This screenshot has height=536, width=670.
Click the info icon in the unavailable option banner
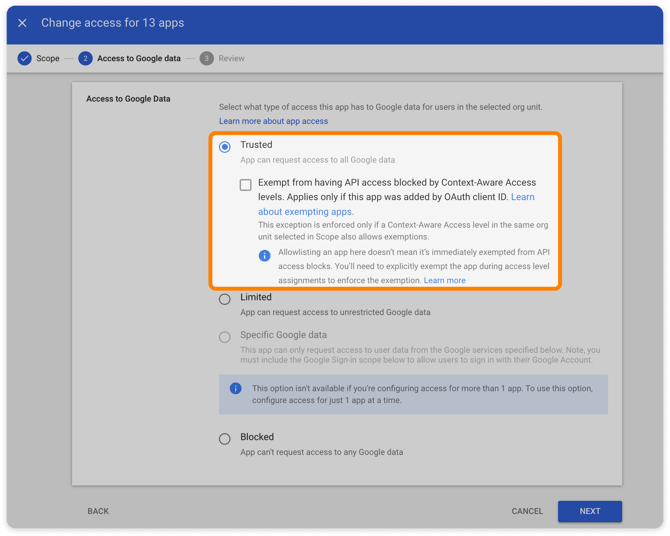[235, 388]
